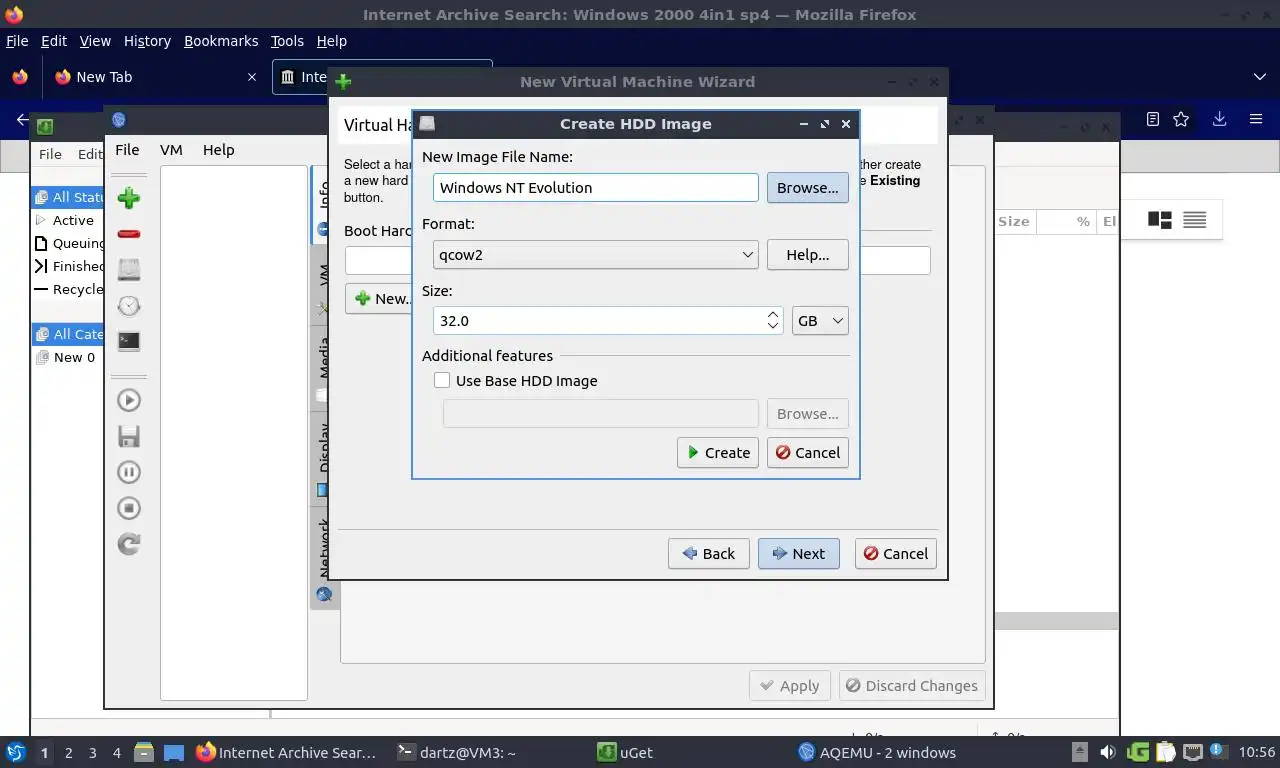The height and width of the screenshot is (768, 1280).
Task: Click the reader view icon in Firefox address bar
Action: click(x=1153, y=119)
